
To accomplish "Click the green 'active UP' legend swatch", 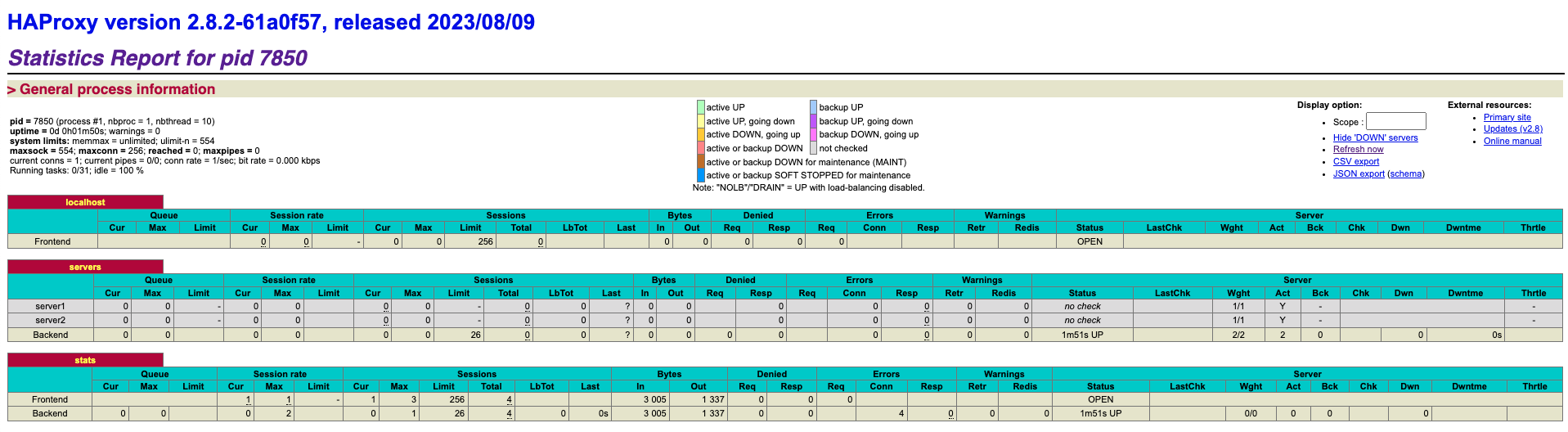I will click(x=701, y=107).
